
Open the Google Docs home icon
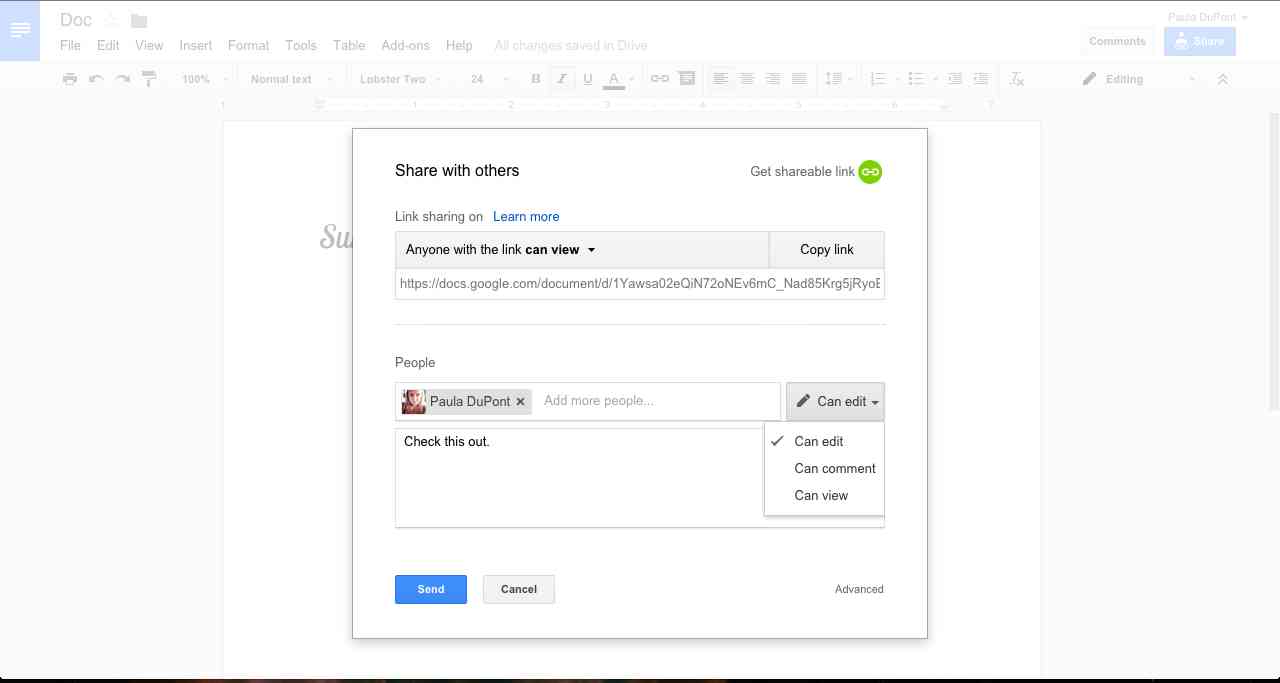20,30
